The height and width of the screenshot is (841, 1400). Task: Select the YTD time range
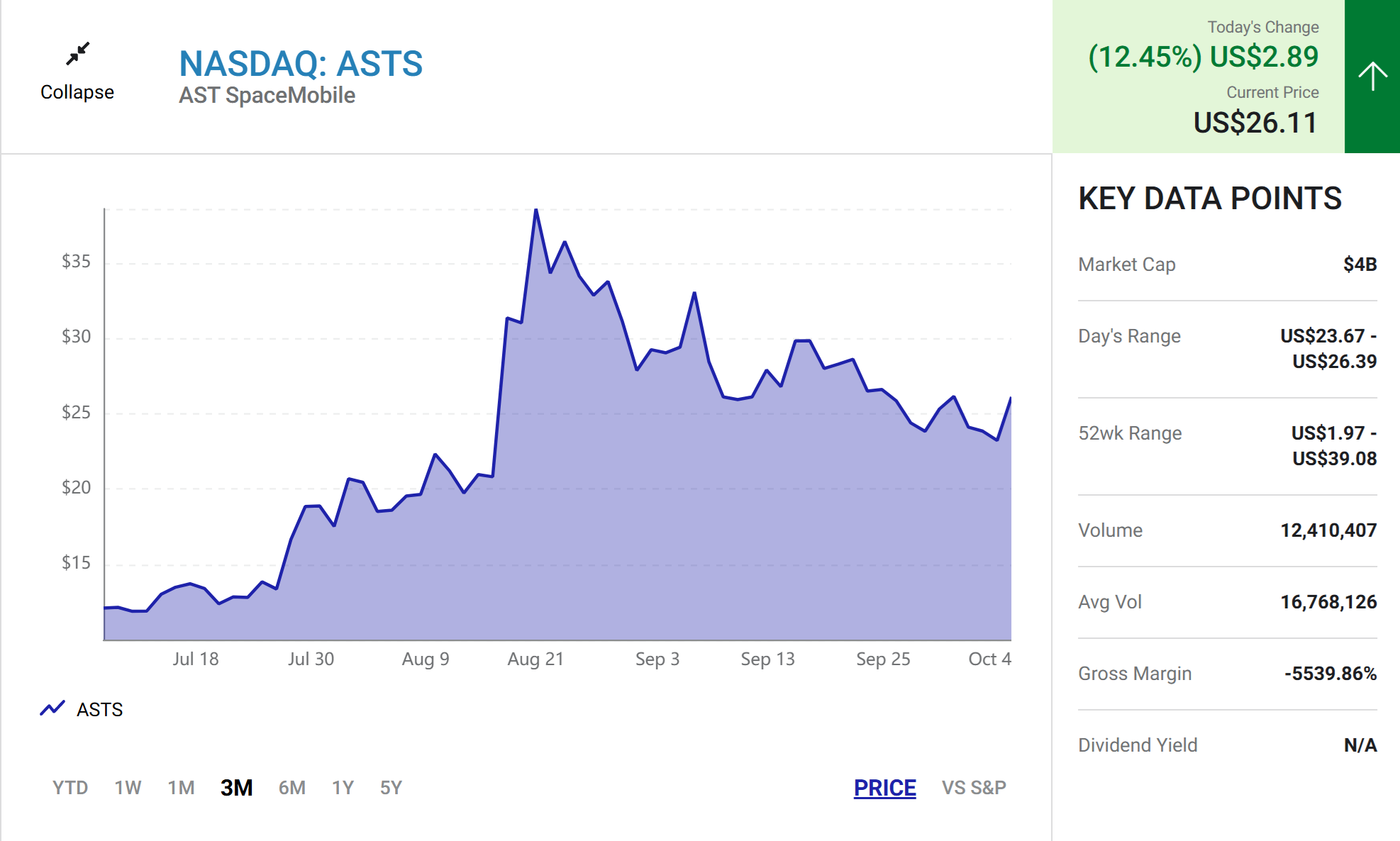pos(70,788)
